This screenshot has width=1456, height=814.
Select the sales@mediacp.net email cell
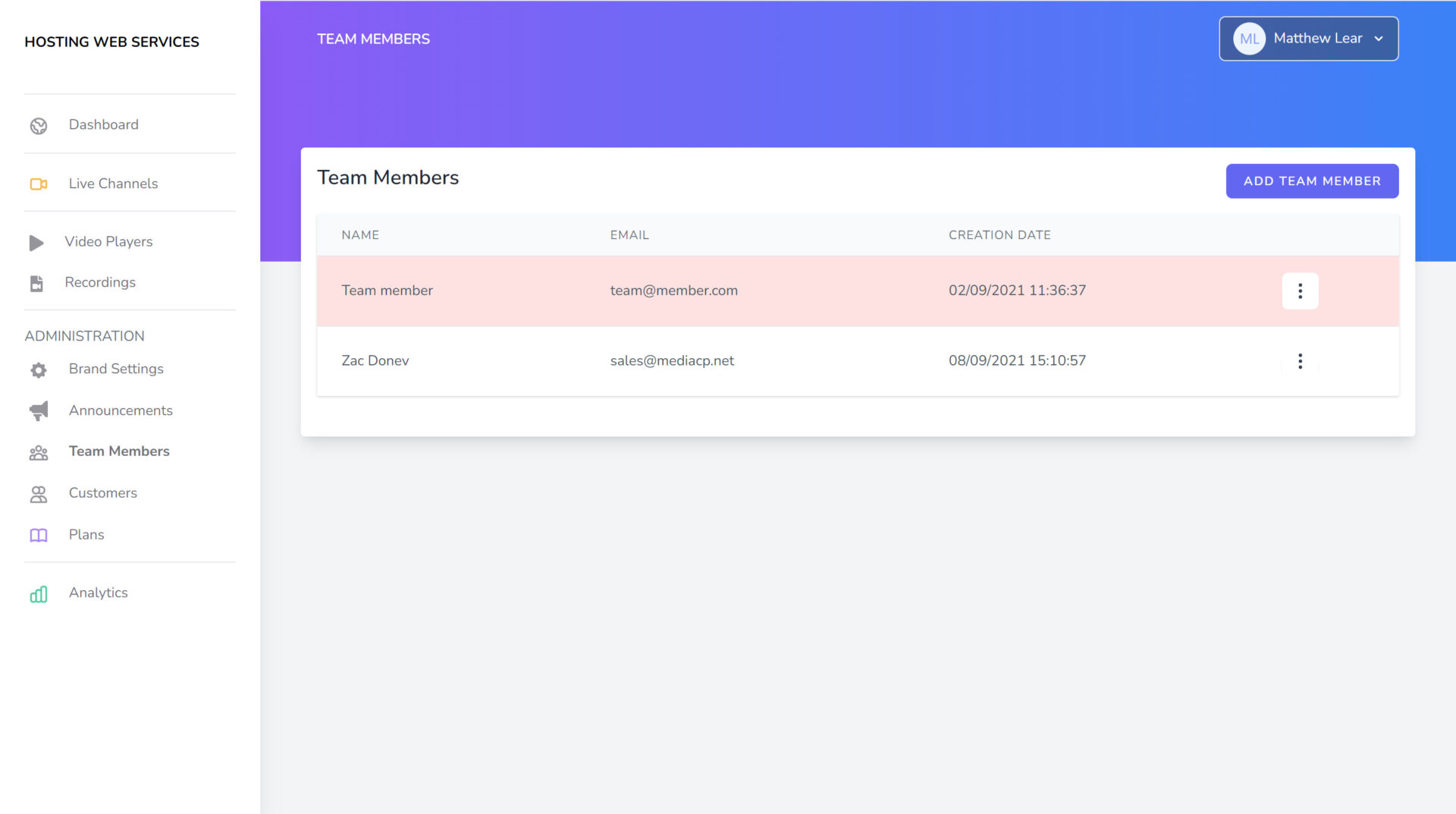(672, 361)
